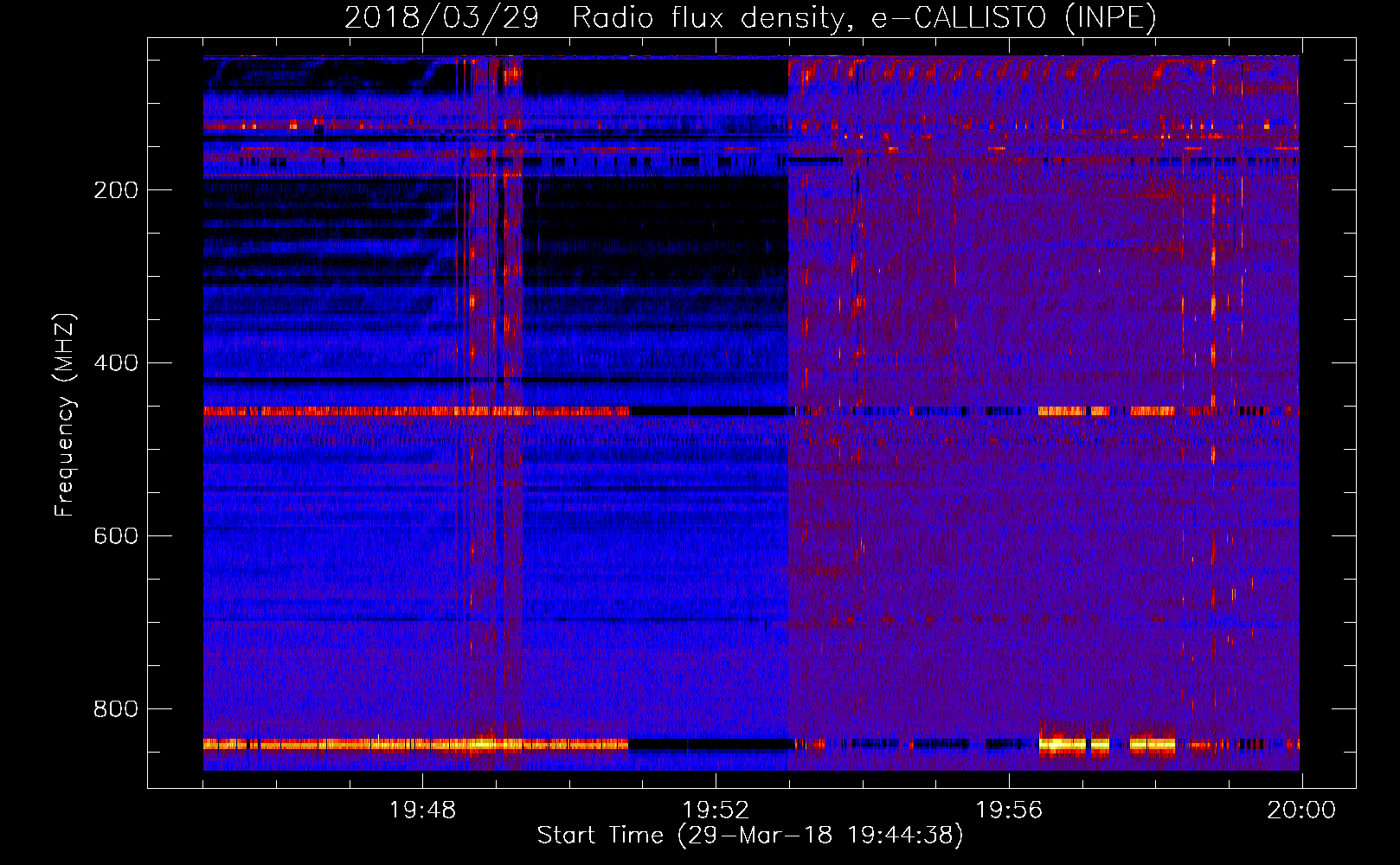Click the "800" frequency tick label
The width and height of the screenshot is (1400, 865).
point(116,709)
